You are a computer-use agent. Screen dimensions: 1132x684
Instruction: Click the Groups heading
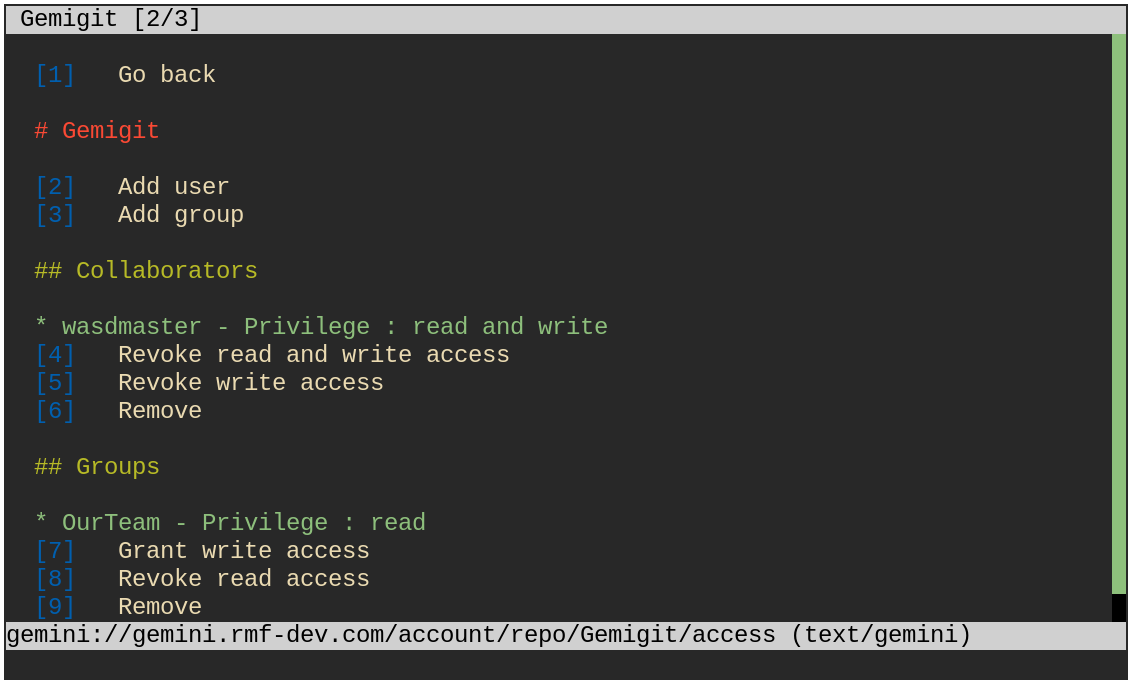coord(97,467)
